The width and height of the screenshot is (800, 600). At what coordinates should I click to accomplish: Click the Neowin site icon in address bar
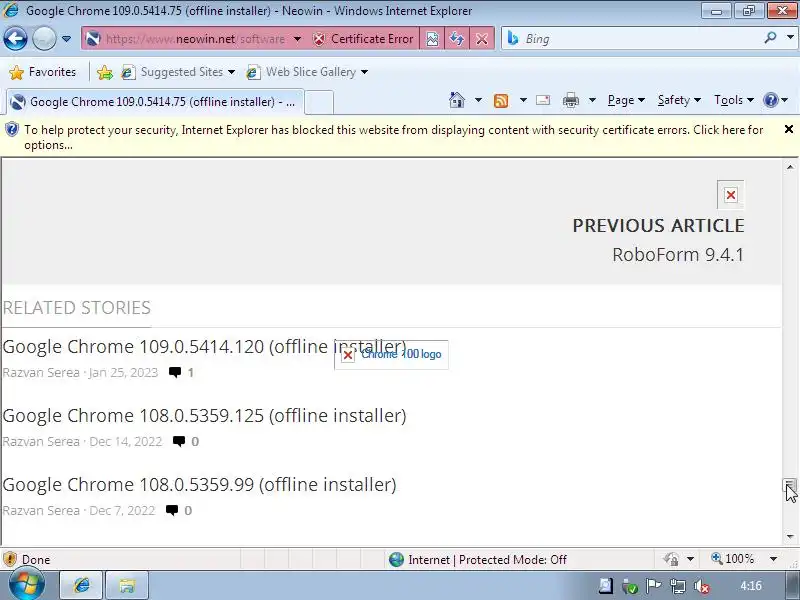(x=92, y=39)
